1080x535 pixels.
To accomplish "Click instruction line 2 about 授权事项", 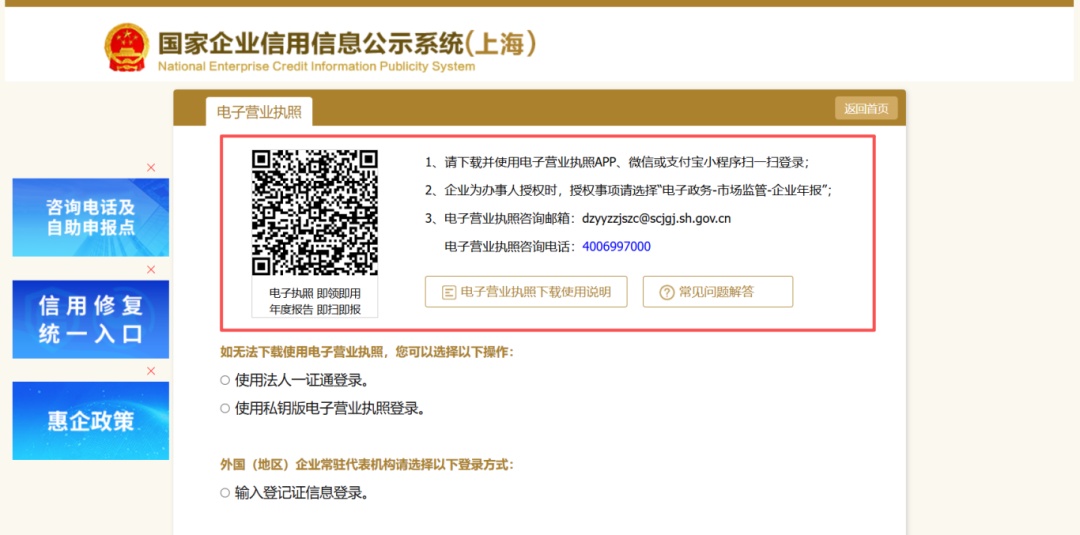I will [x=629, y=191].
